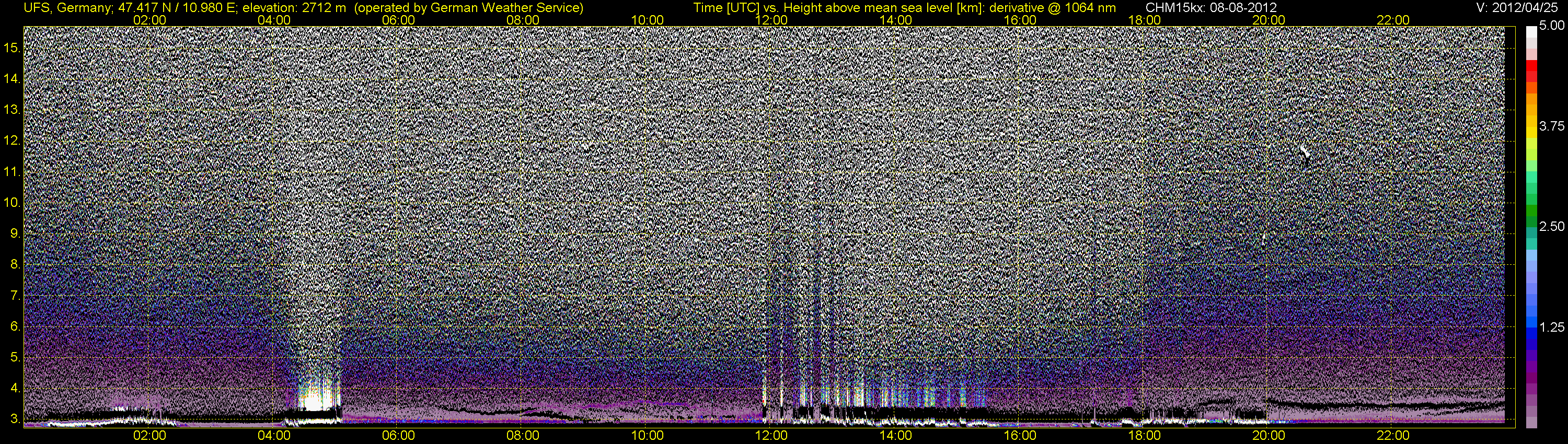Click the '10:00' label on the top time axis
The width and height of the screenshot is (1568, 444).
coord(647,20)
